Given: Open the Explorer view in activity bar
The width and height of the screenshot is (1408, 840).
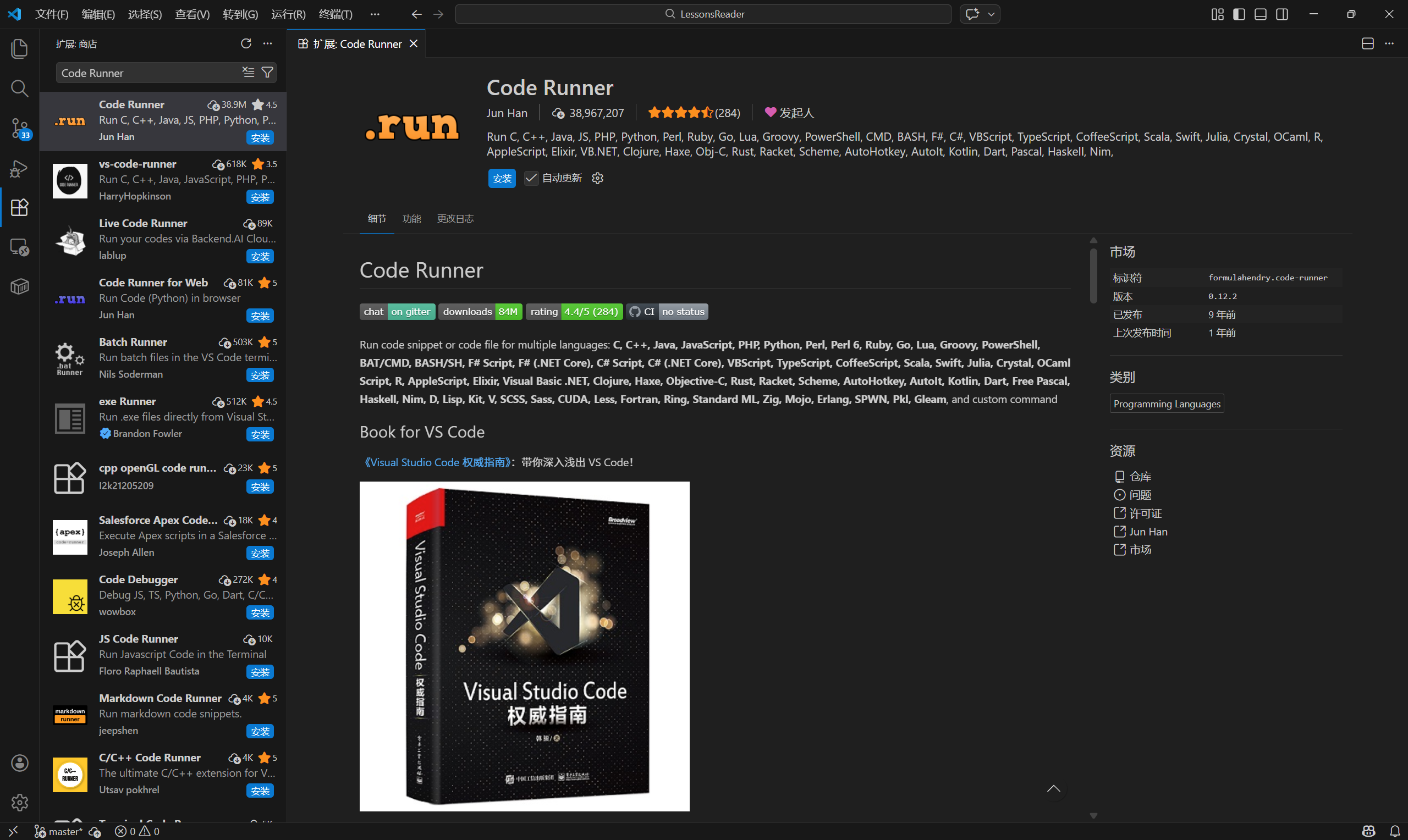Looking at the screenshot, I should point(19,49).
